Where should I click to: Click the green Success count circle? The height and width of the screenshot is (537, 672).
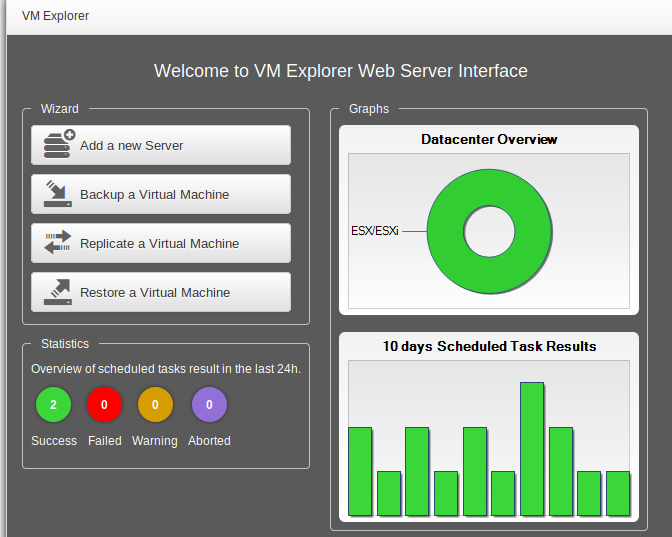[x=54, y=405]
